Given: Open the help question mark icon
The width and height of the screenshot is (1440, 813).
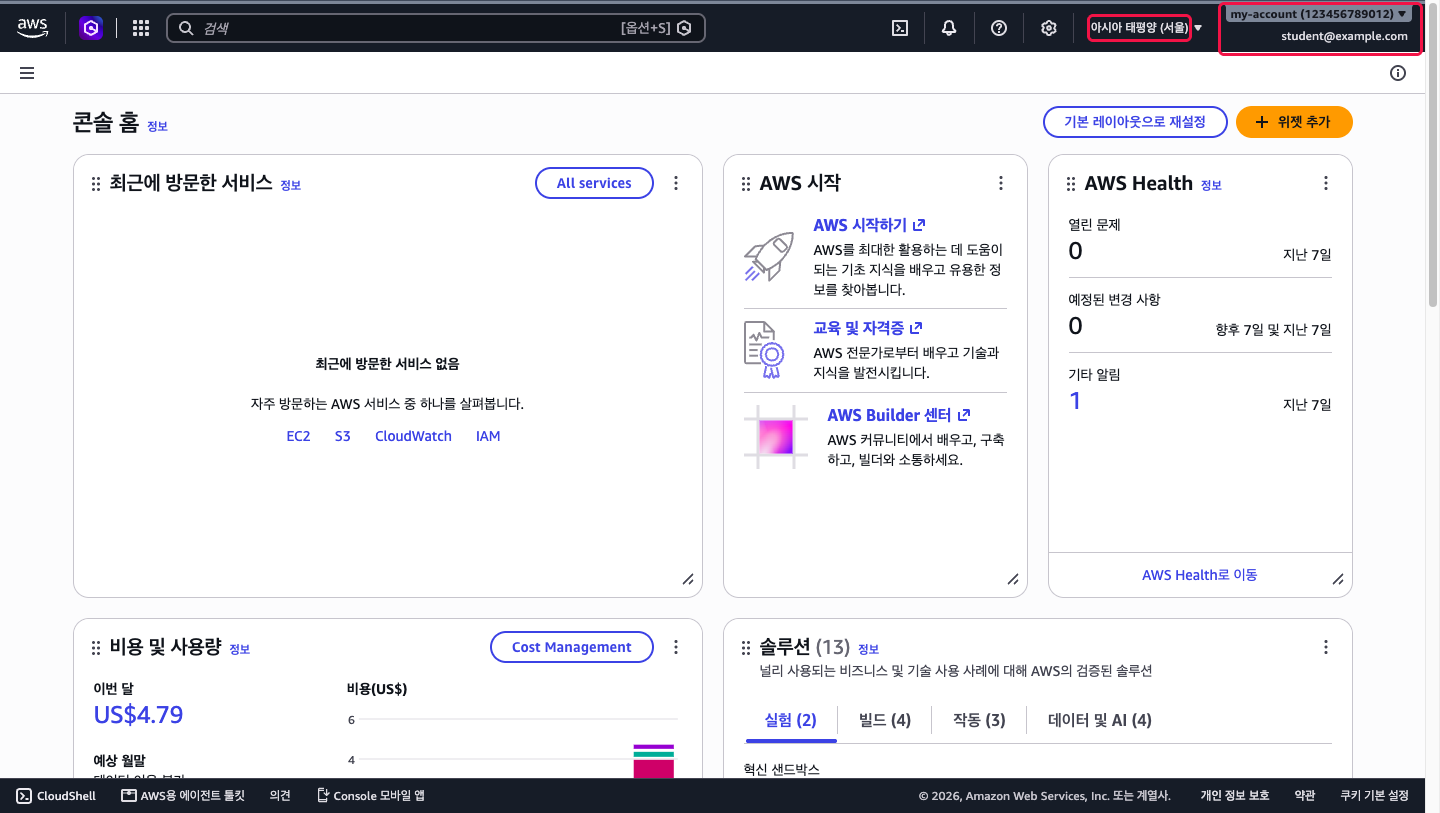Looking at the screenshot, I should 999,28.
